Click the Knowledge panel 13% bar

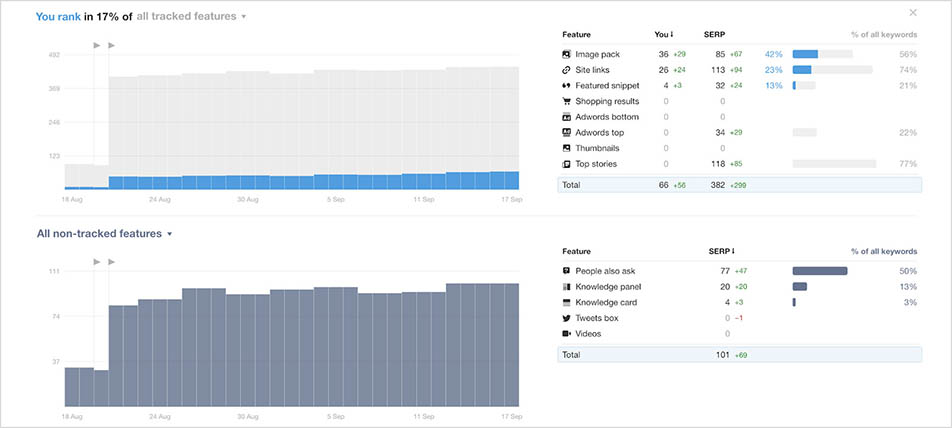pyautogui.click(x=800, y=287)
